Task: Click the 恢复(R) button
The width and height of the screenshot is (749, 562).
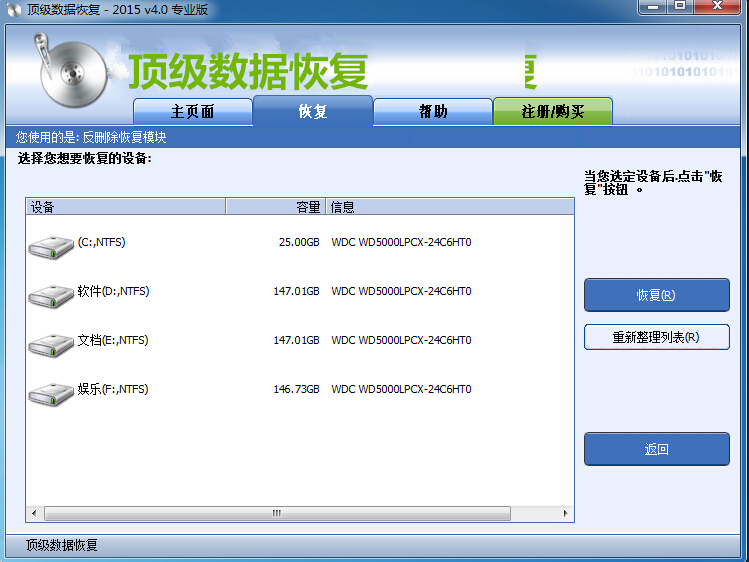Action: tap(656, 295)
